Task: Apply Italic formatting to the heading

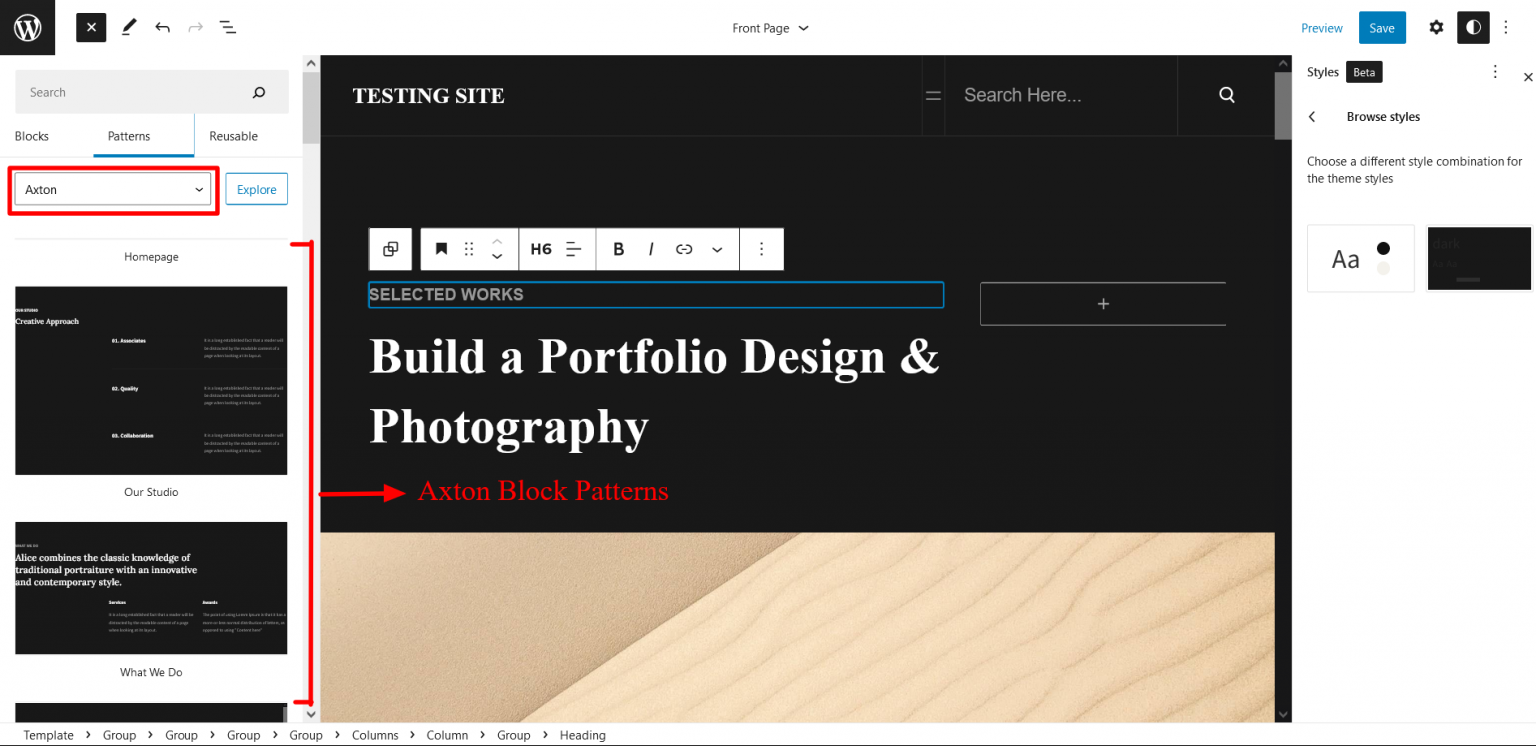Action: (651, 248)
